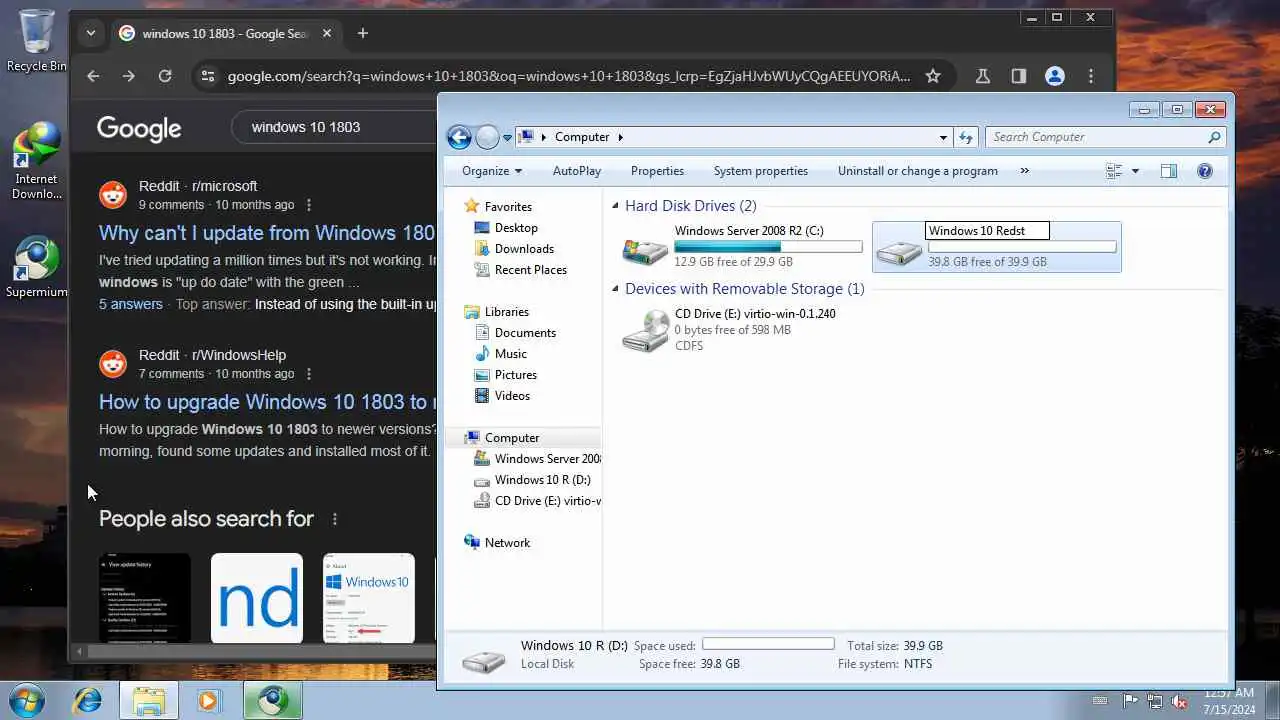Open Chrome profile avatar
The image size is (1280, 720).
[x=1054, y=76]
